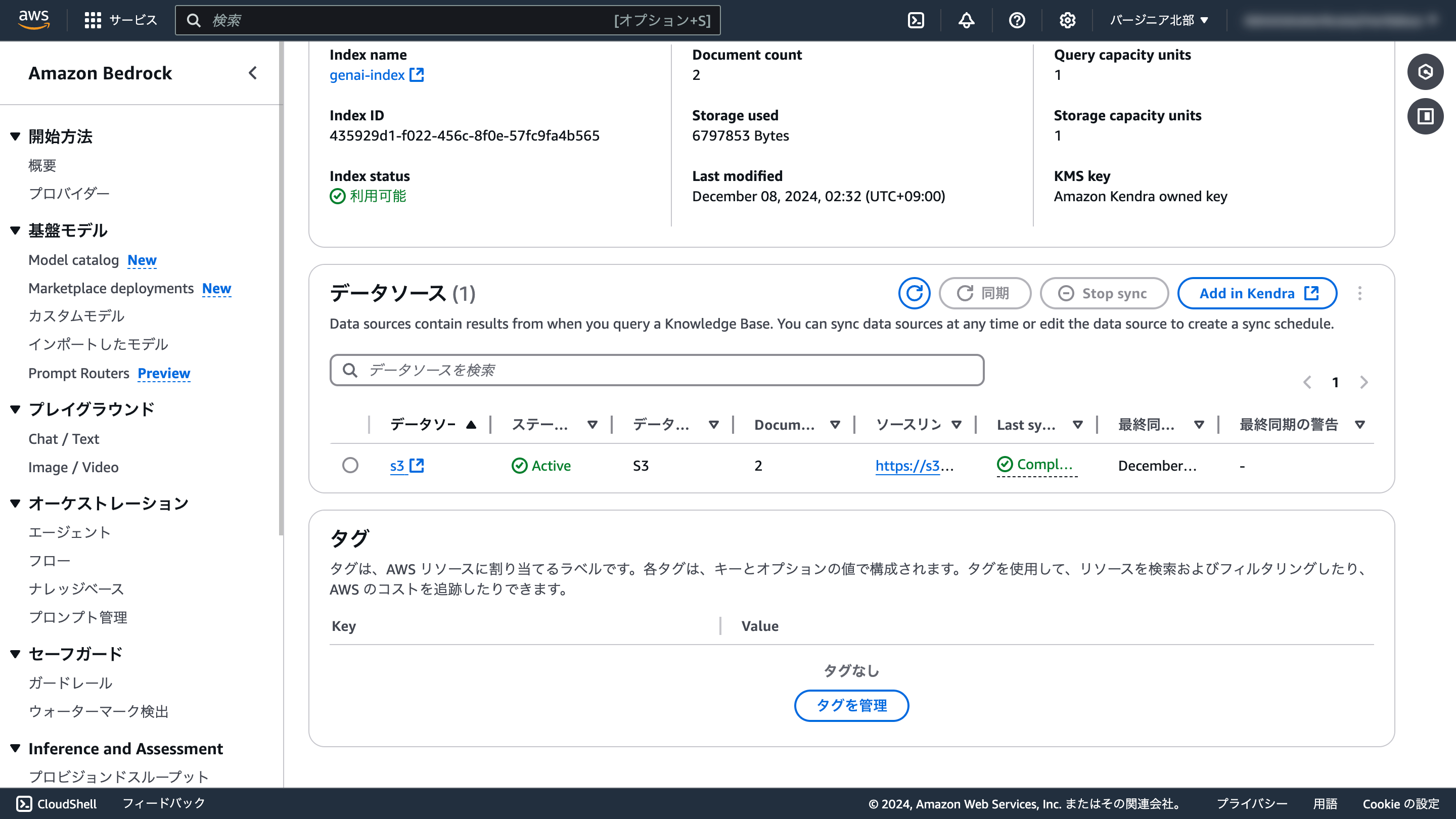Screen dimensions: 1456x819
Task: Refresh the data sources list
Action: coord(914,293)
